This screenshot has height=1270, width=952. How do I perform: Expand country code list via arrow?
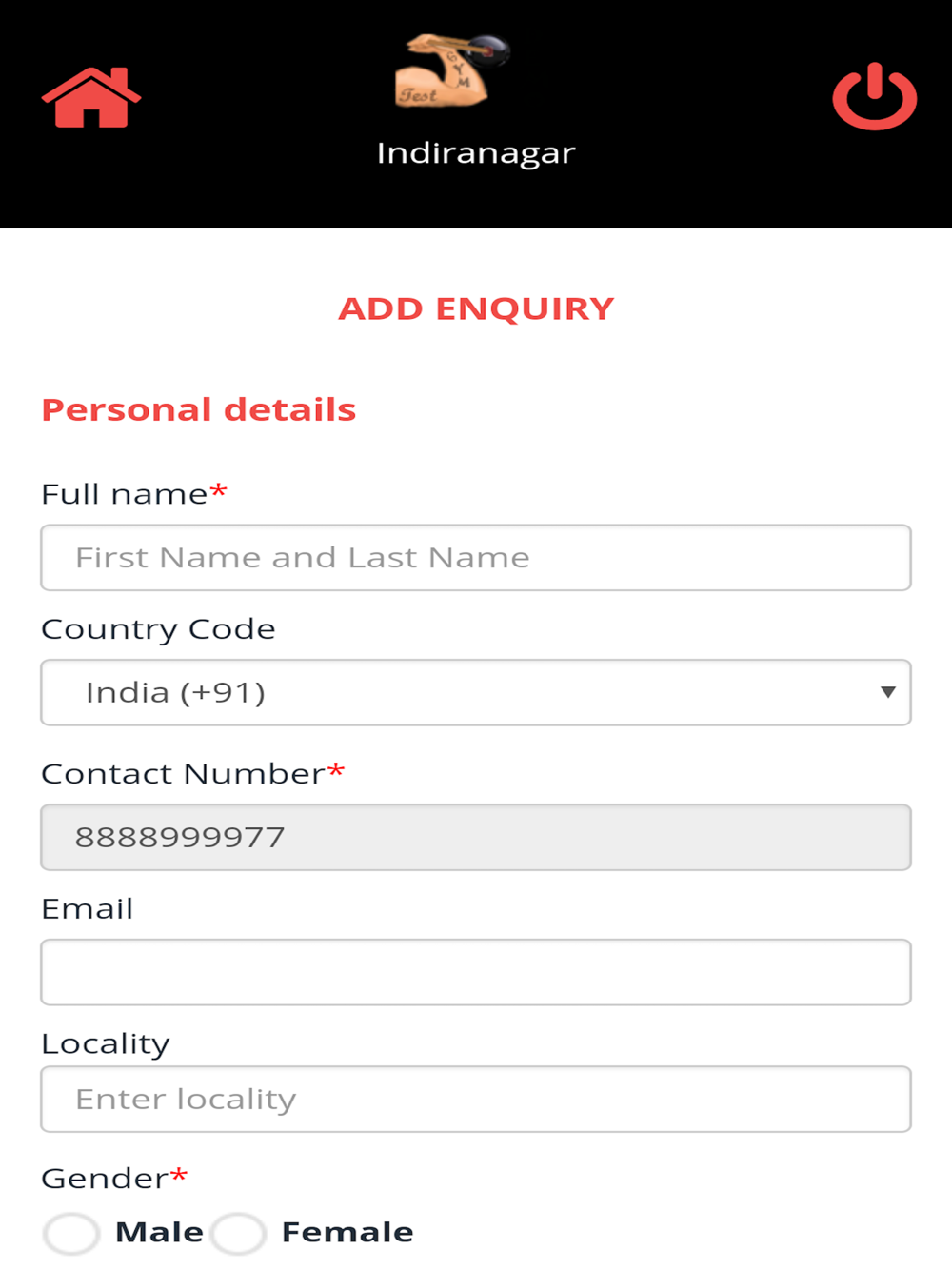[x=887, y=692]
